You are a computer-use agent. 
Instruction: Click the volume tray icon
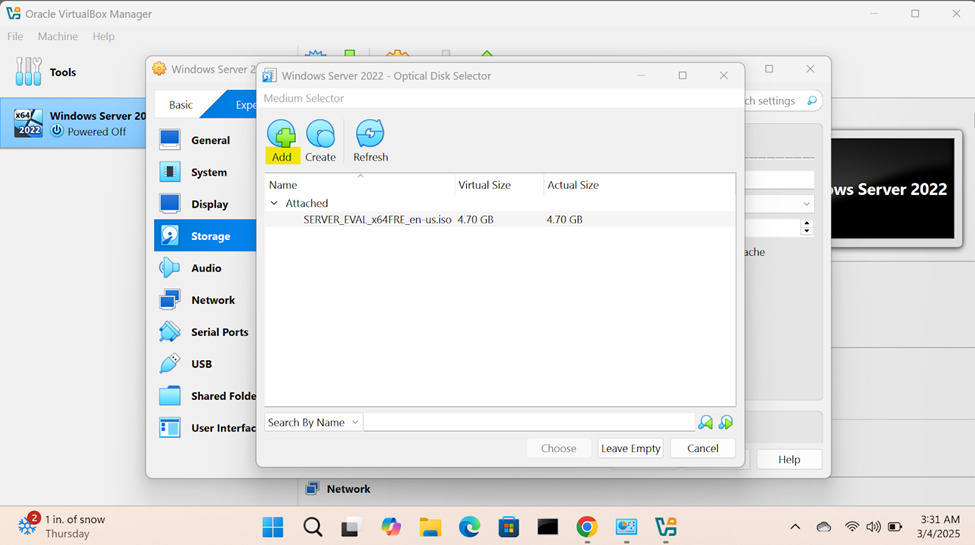point(873,527)
